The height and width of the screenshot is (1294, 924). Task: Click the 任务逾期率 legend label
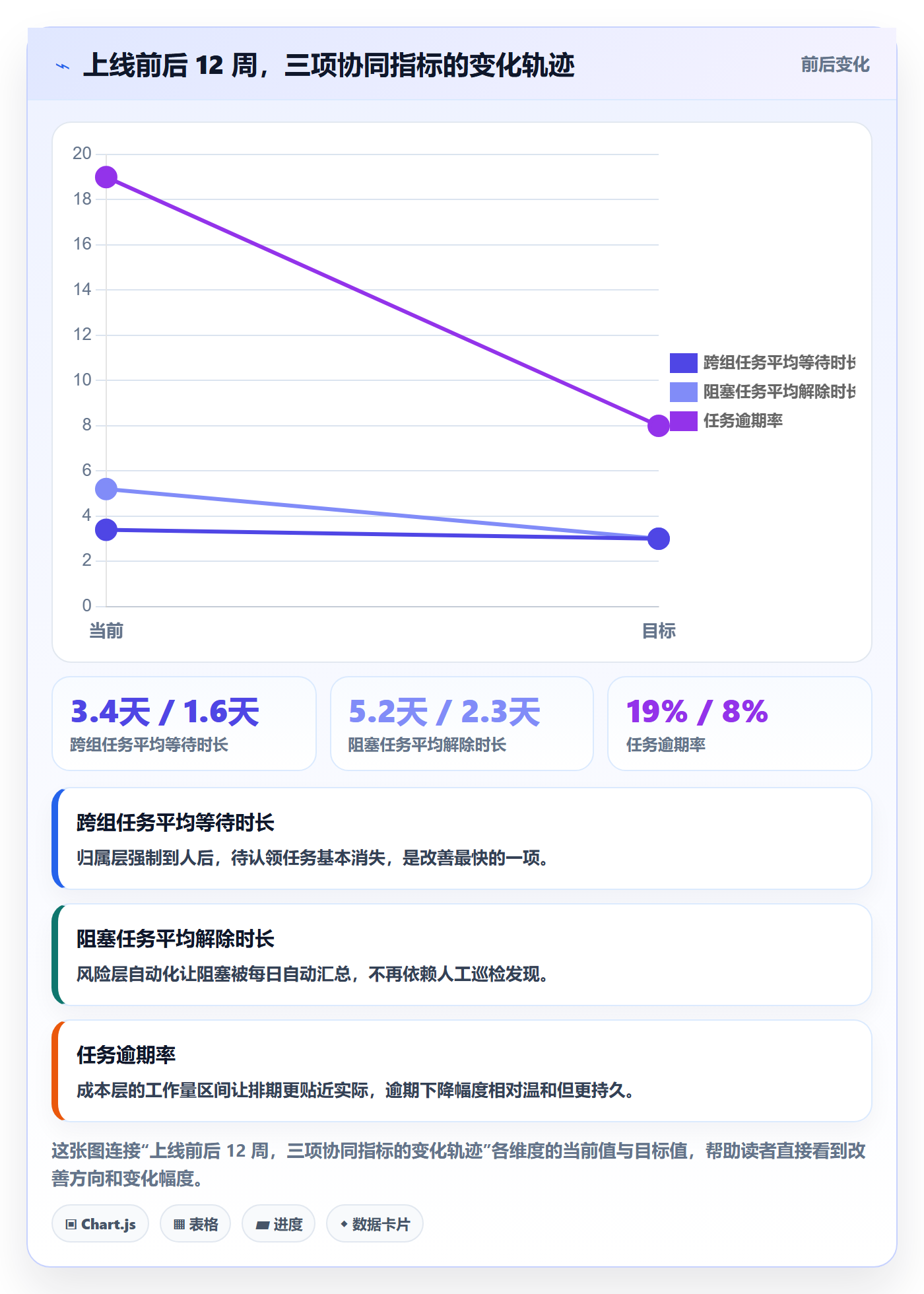(742, 421)
